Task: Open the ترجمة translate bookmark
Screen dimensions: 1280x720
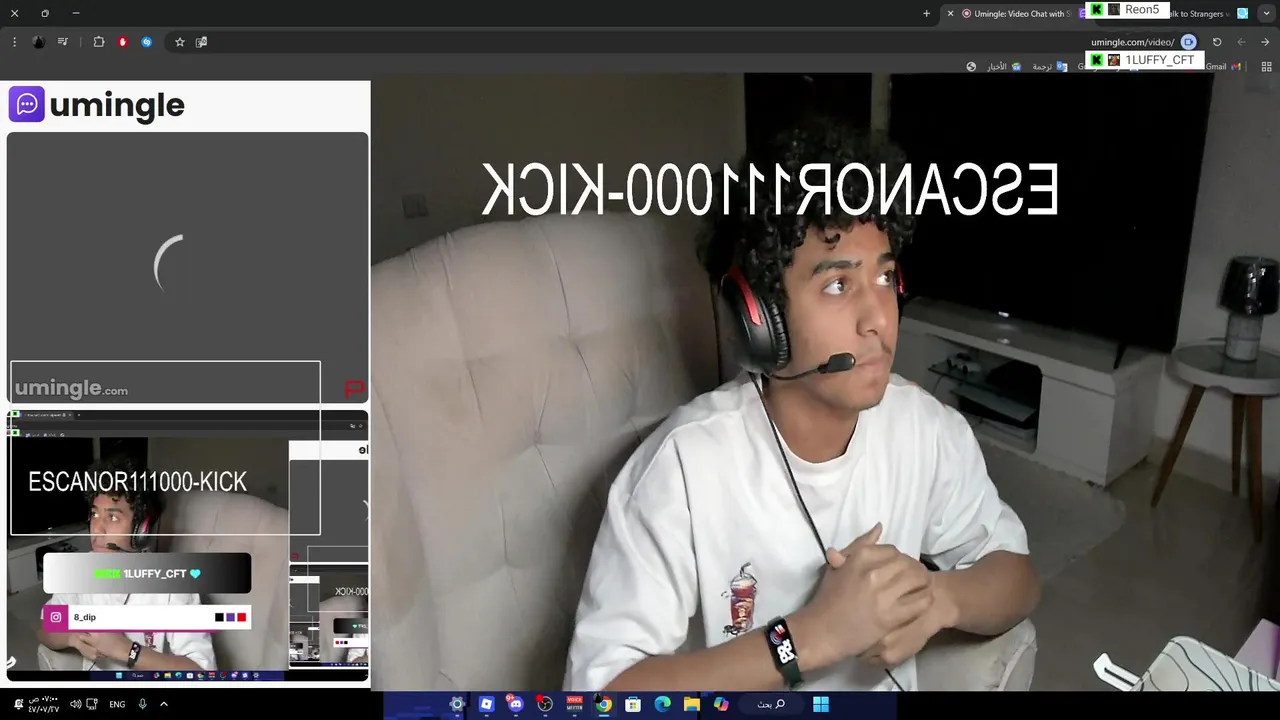Action: (x=1050, y=67)
